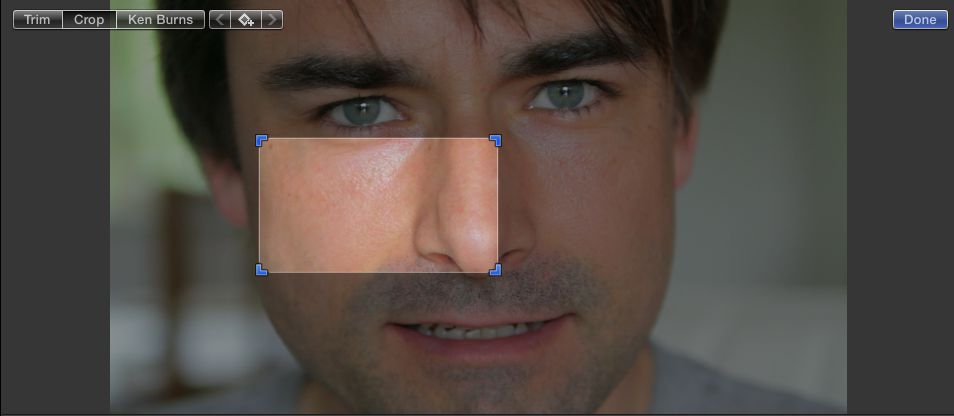Click the bottom-left crop corner handle

261,270
